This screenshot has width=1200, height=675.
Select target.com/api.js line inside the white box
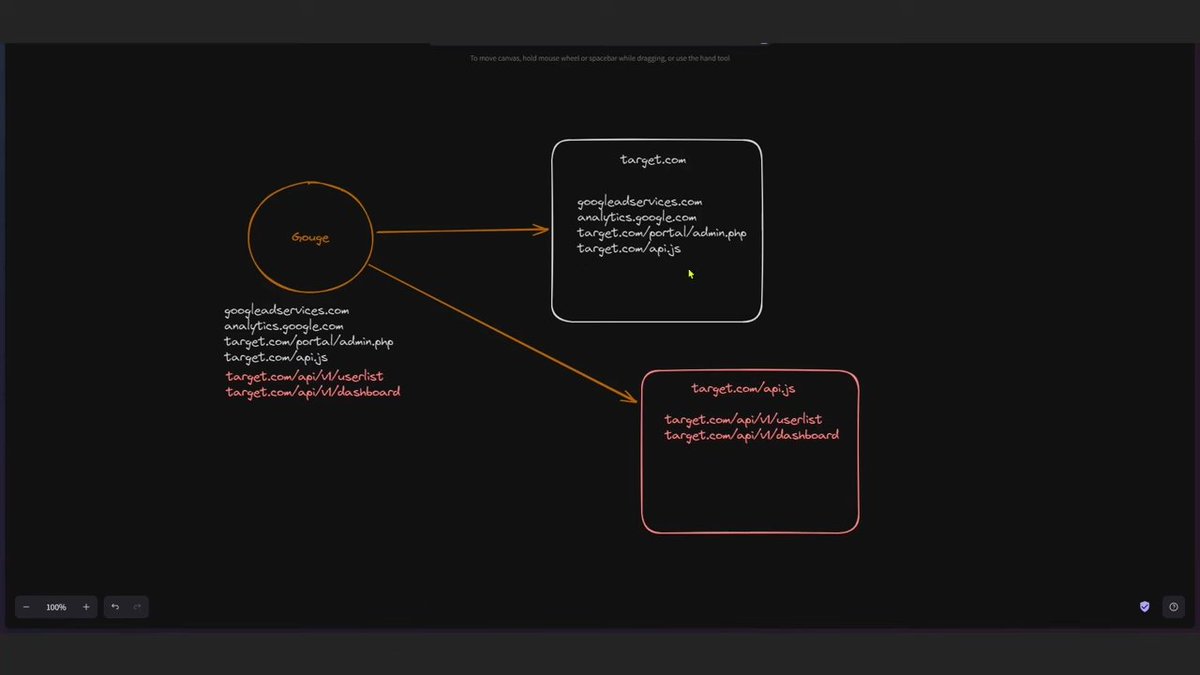coord(629,248)
